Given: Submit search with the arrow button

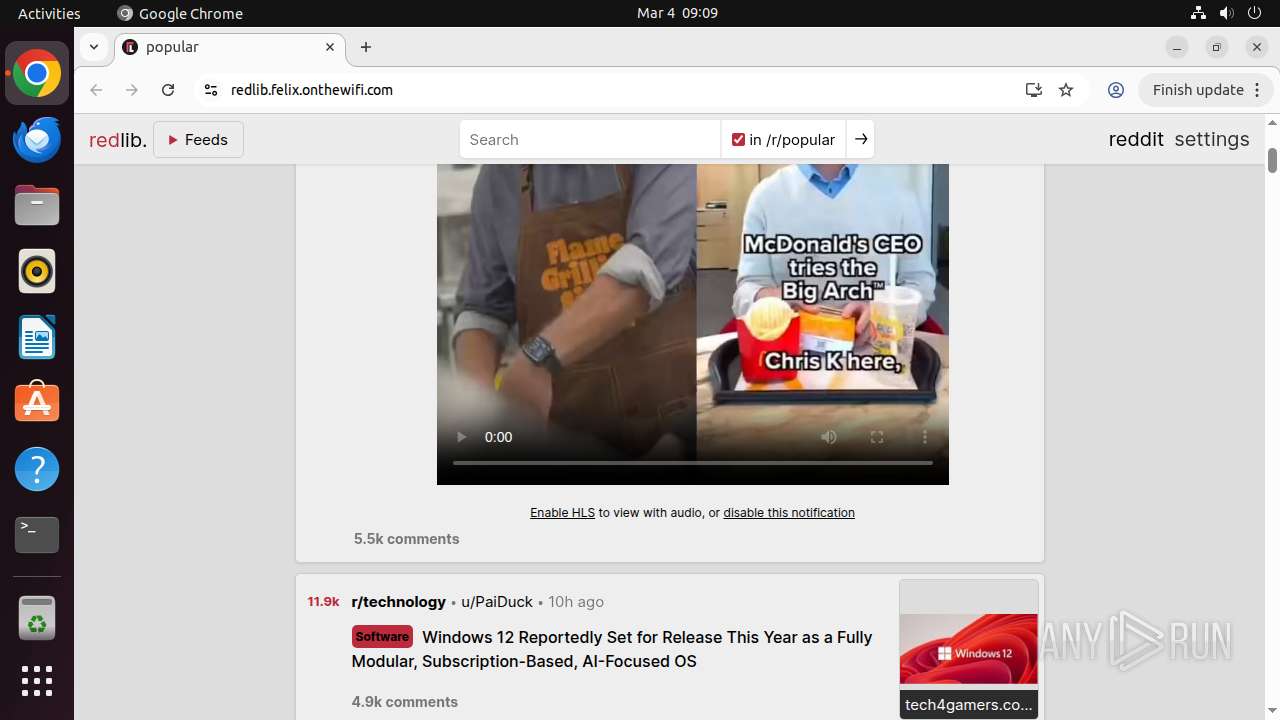Looking at the screenshot, I should click(861, 140).
